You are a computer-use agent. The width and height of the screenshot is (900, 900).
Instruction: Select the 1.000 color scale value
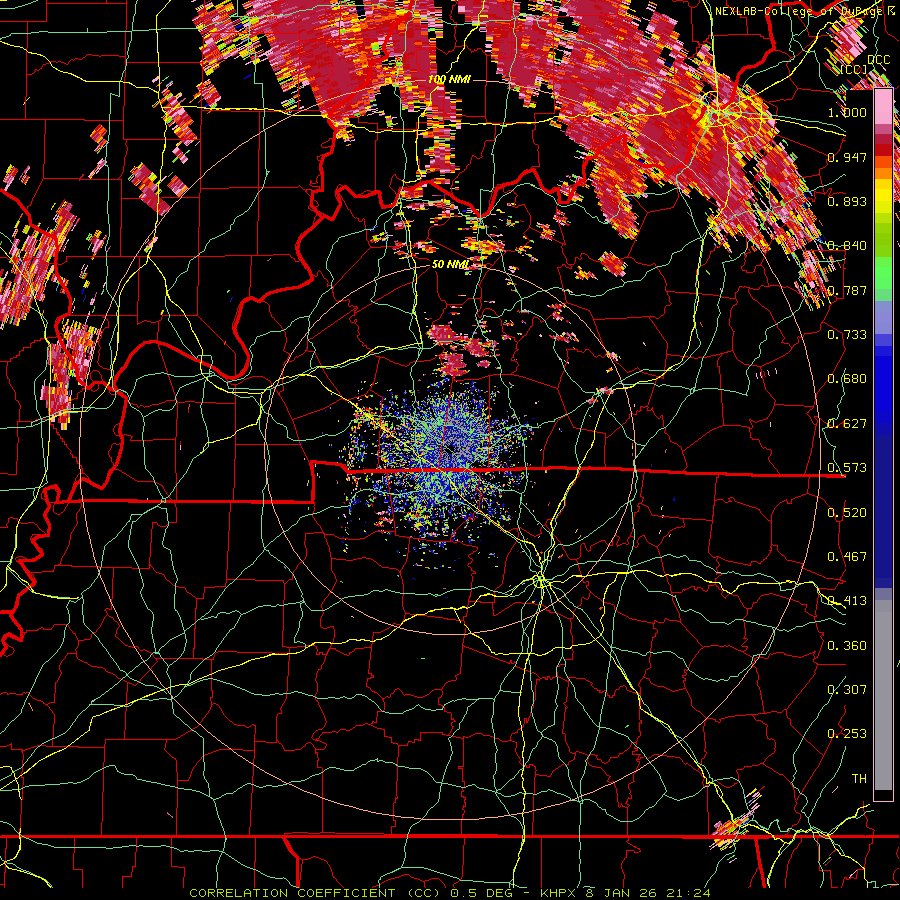[x=847, y=112]
